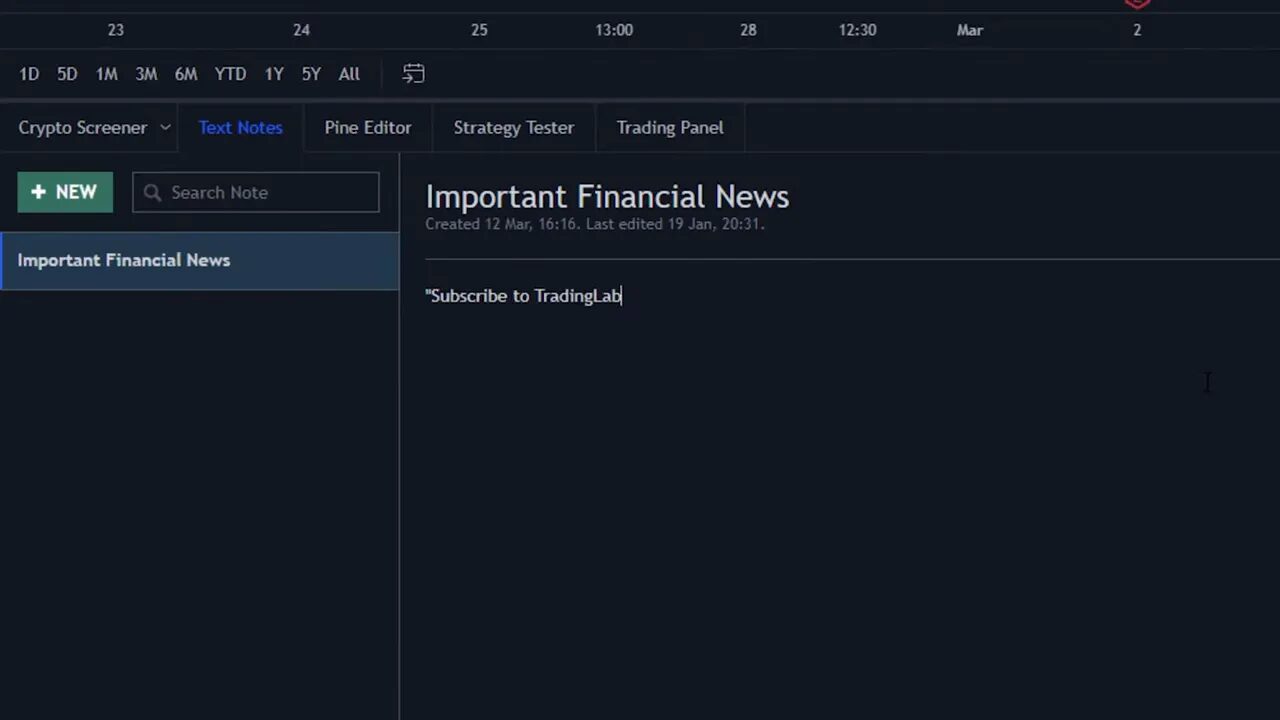Select the Important Financial News note

coord(124,260)
